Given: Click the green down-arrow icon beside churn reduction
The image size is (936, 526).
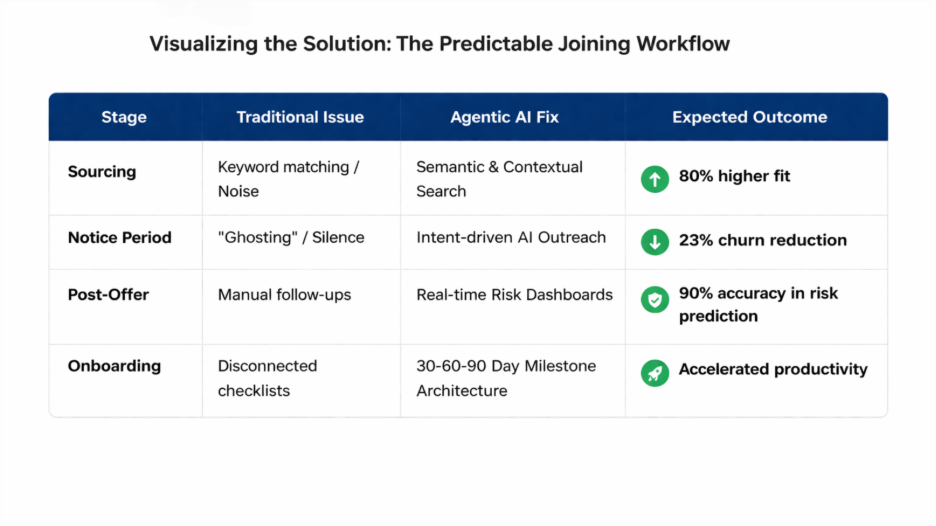Looking at the screenshot, I should click(655, 242).
